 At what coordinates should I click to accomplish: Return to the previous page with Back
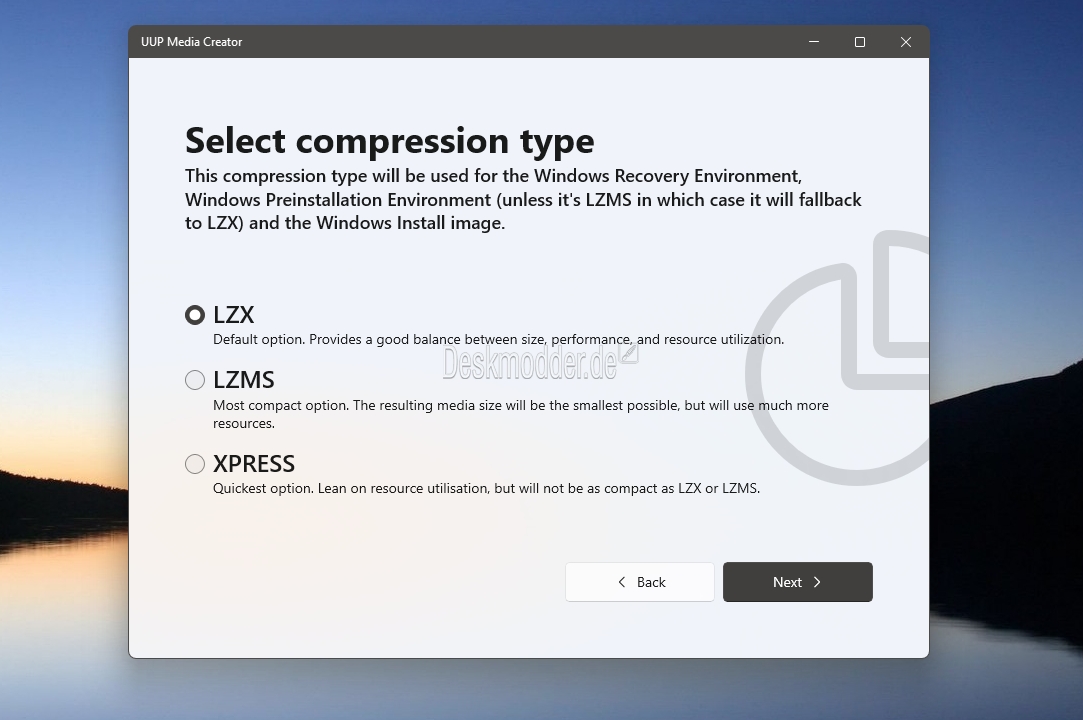[x=640, y=582]
